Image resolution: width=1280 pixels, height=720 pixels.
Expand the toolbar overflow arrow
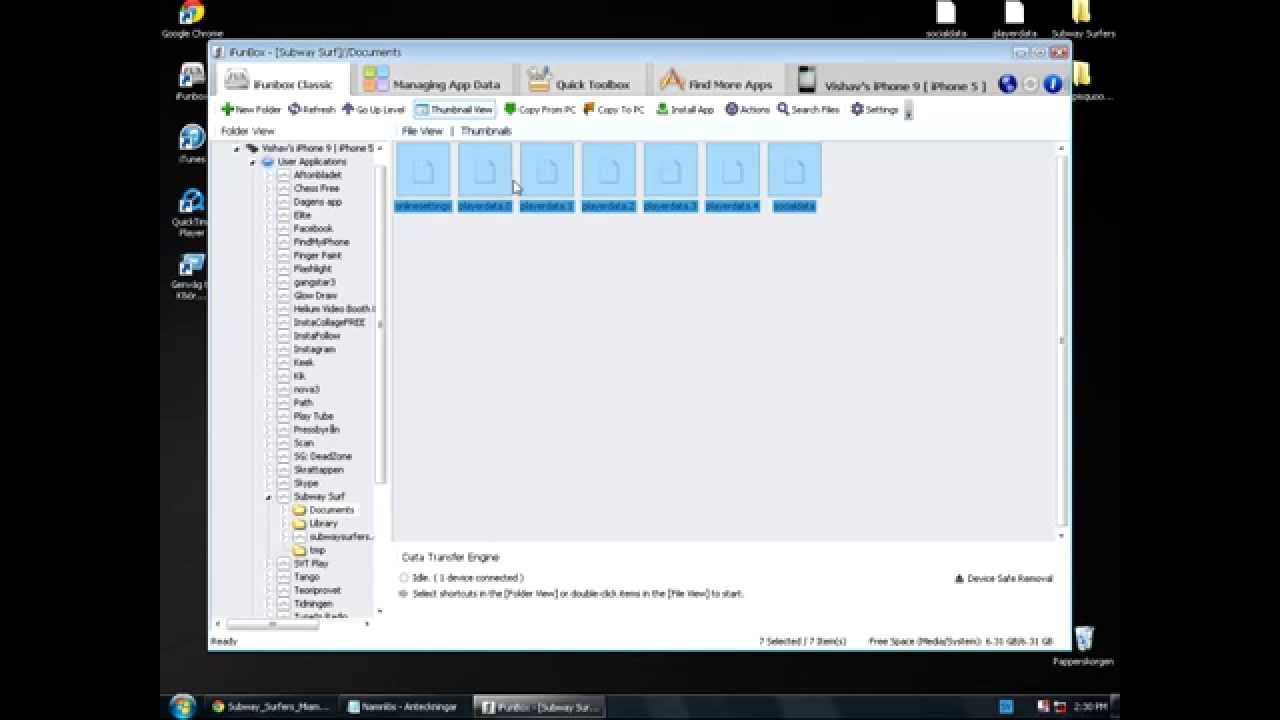point(908,111)
